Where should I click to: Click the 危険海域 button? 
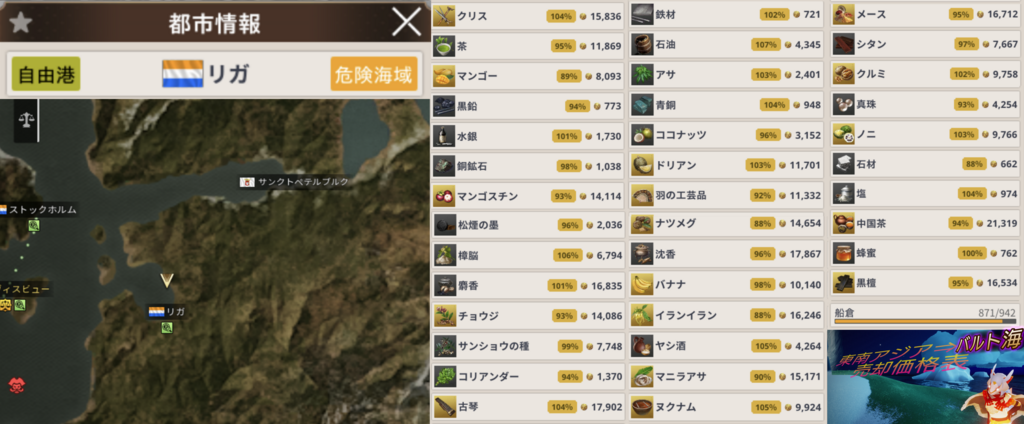(374, 74)
